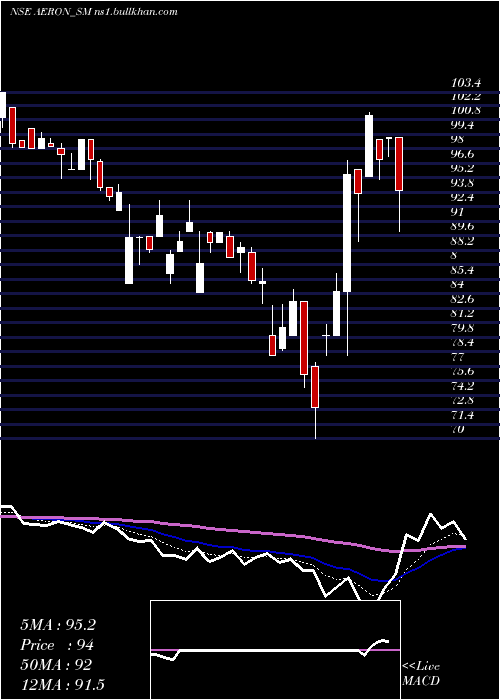This screenshot has height=700, width=500.
Task: Click the Live MACD label
Action: point(421,673)
